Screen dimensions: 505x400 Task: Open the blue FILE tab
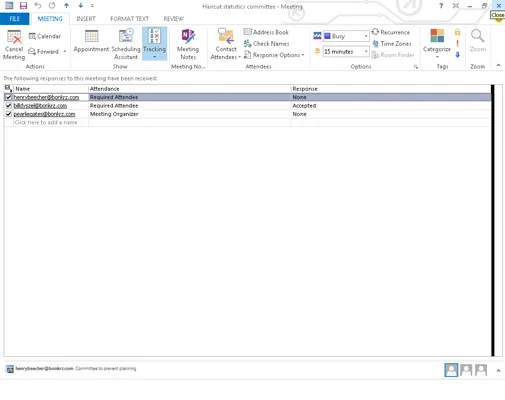[x=14, y=19]
